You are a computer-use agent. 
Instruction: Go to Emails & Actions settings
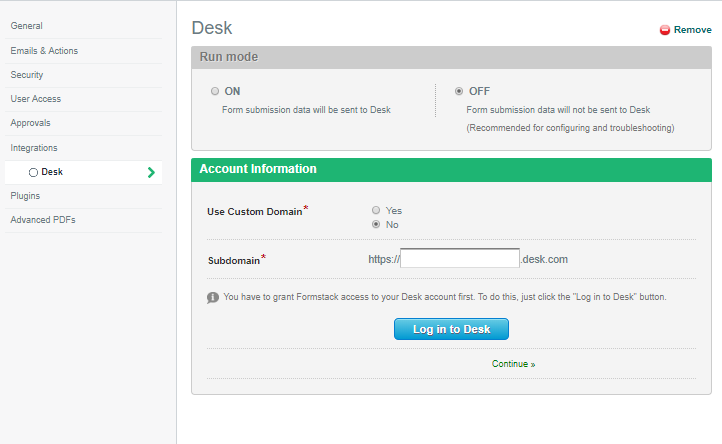point(44,51)
